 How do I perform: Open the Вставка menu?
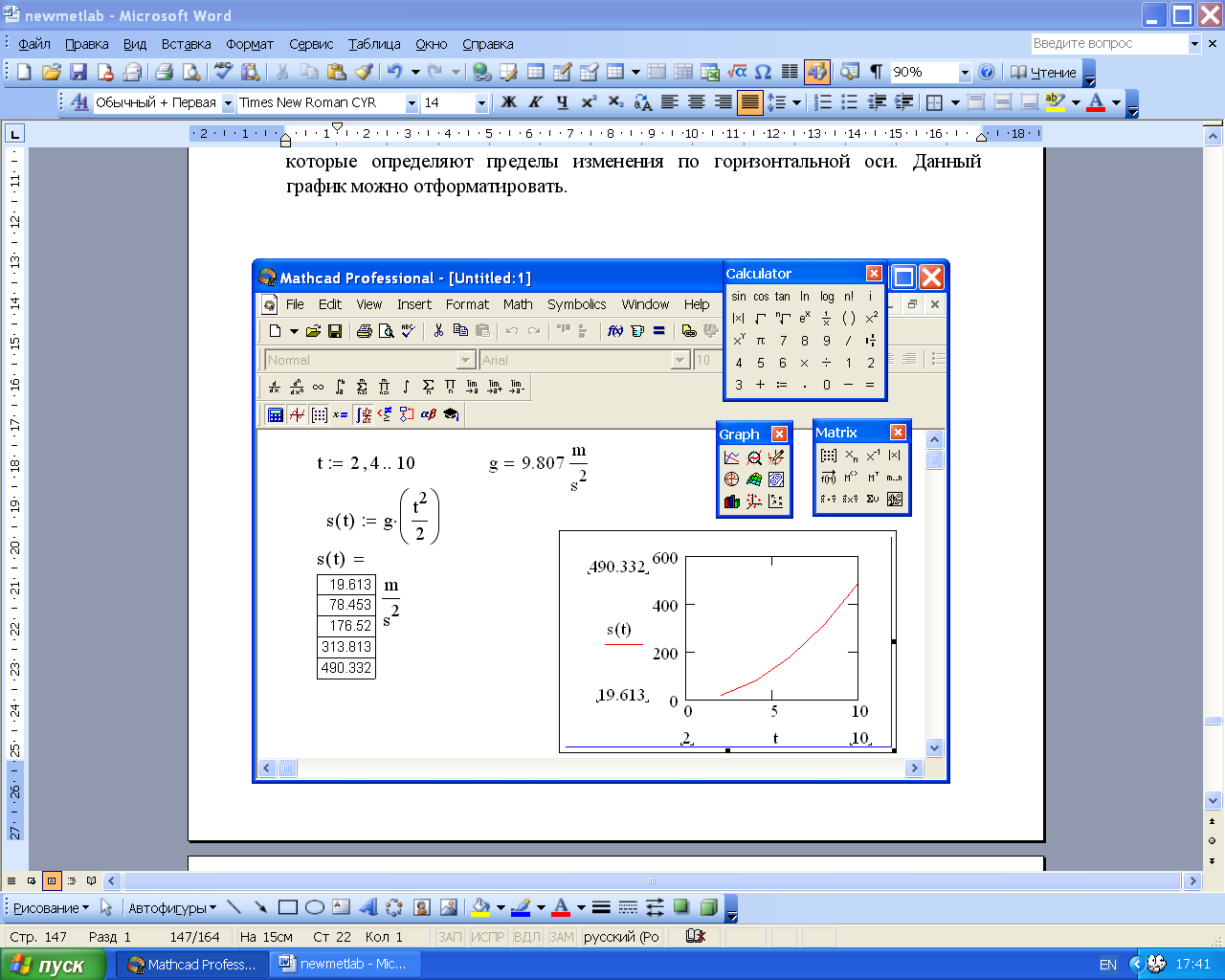click(186, 44)
